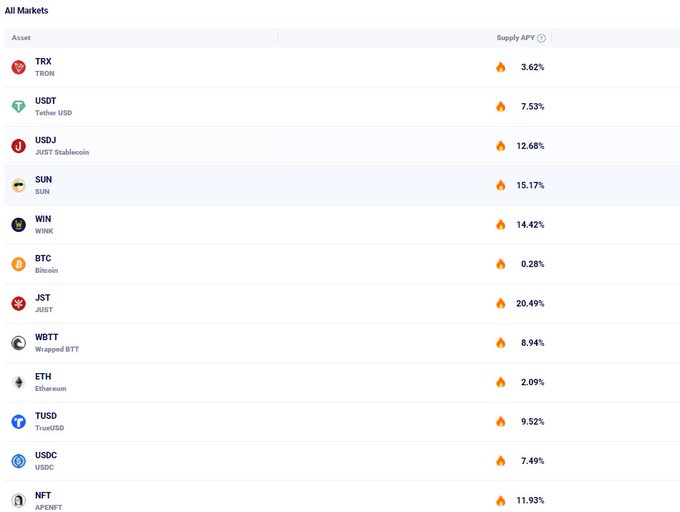The height and width of the screenshot is (512, 680).
Task: Click the 11.93% supply APY value
Action: click(x=530, y=500)
